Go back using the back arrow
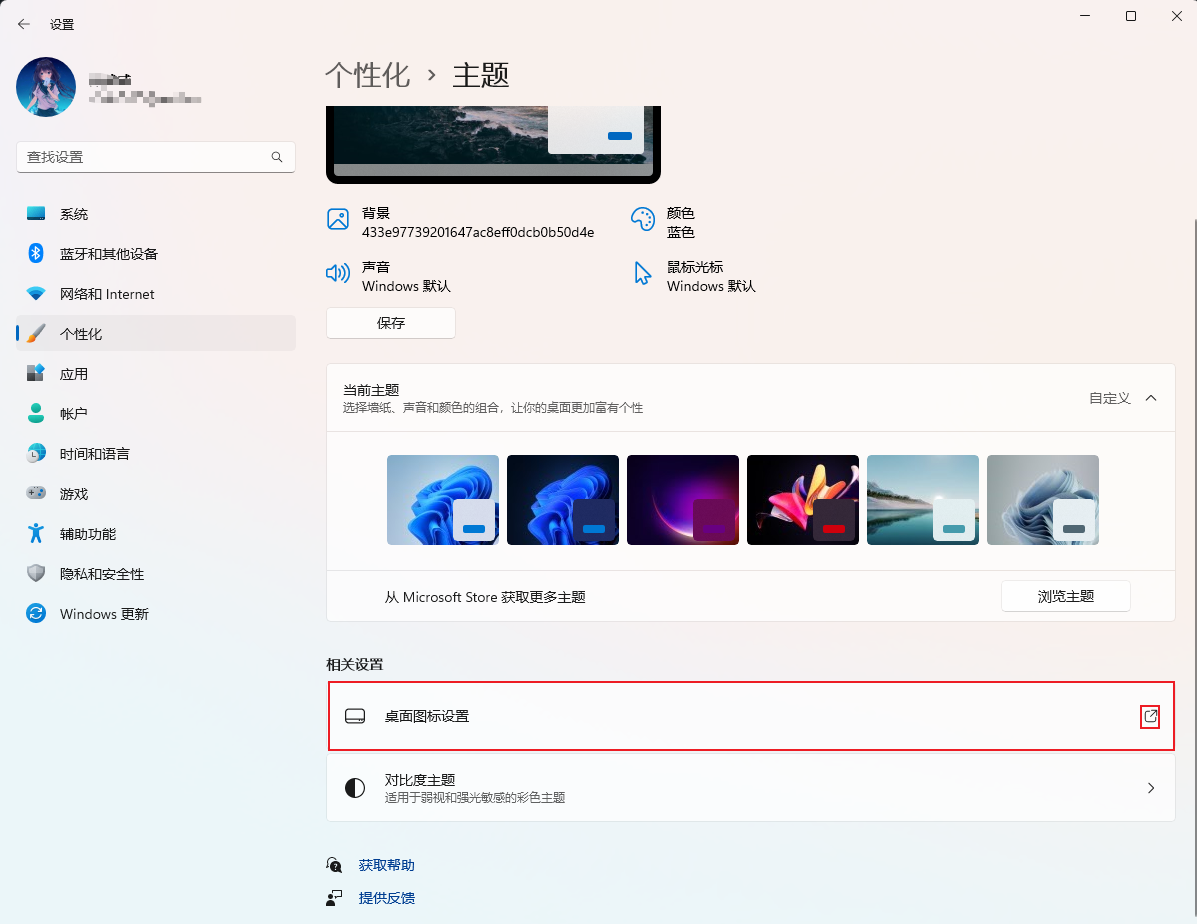The height and width of the screenshot is (924, 1197). (24, 24)
